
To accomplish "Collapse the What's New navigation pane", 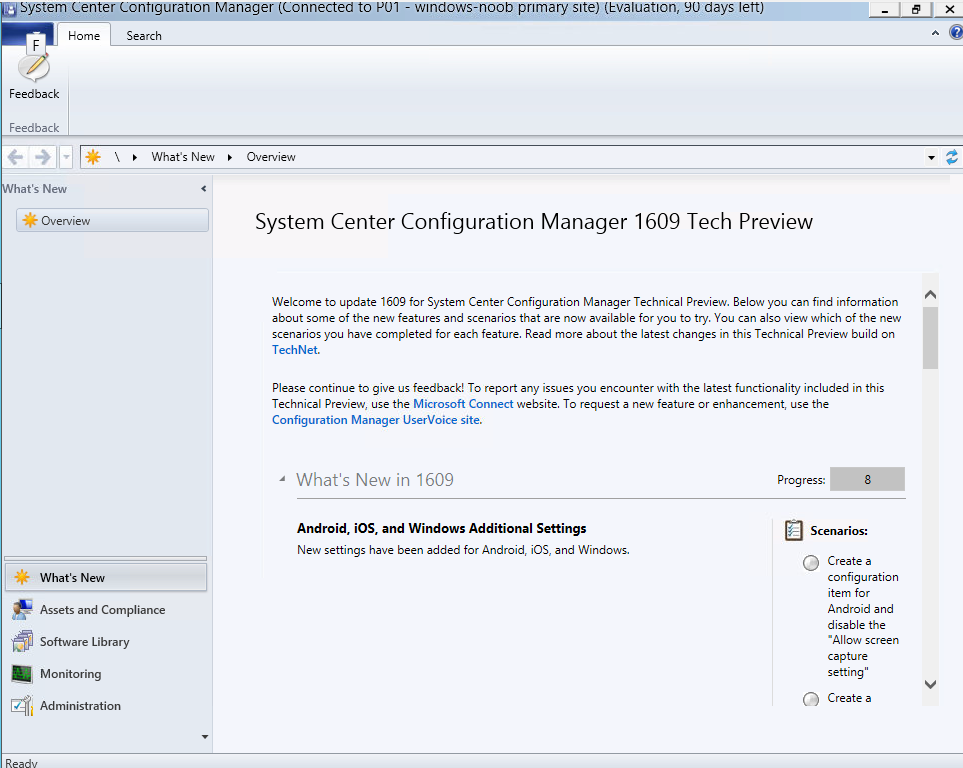I will coord(203,189).
